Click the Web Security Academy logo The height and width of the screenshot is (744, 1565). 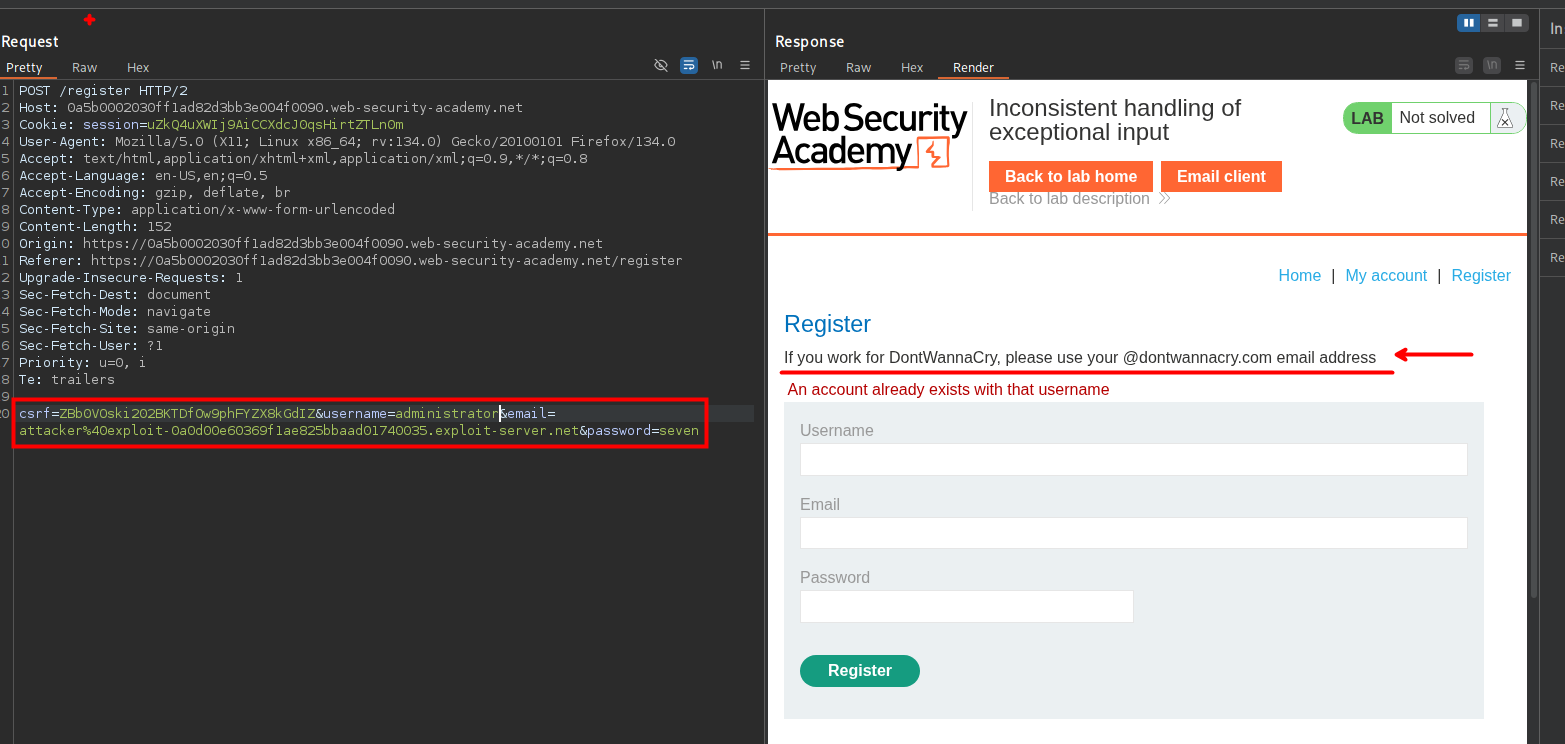[869, 137]
